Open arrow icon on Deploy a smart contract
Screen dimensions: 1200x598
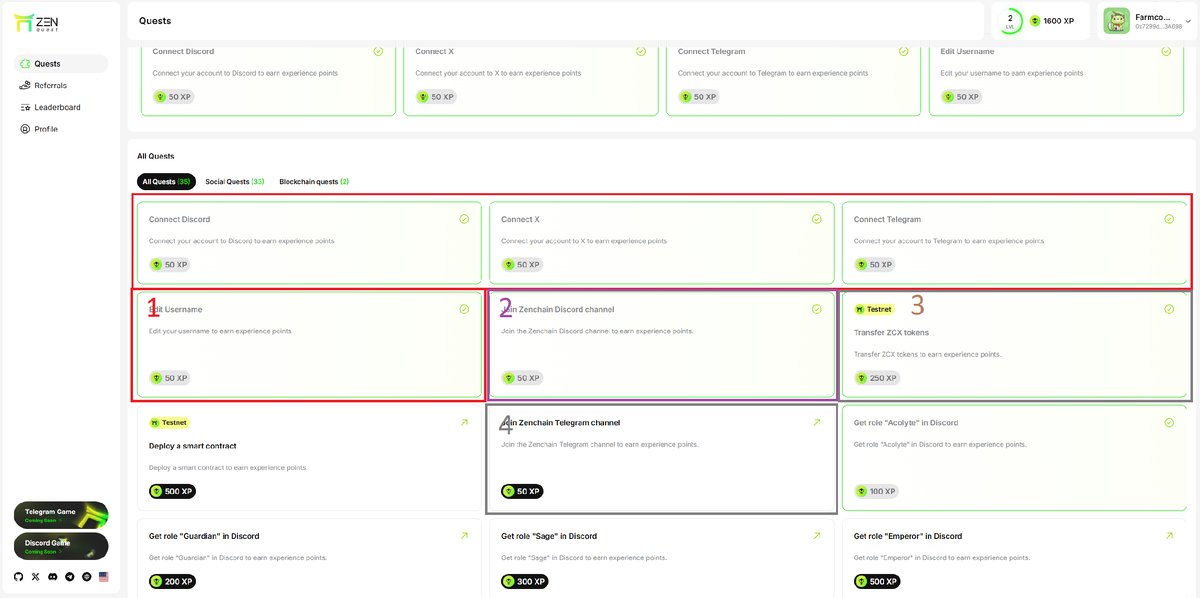(464, 423)
